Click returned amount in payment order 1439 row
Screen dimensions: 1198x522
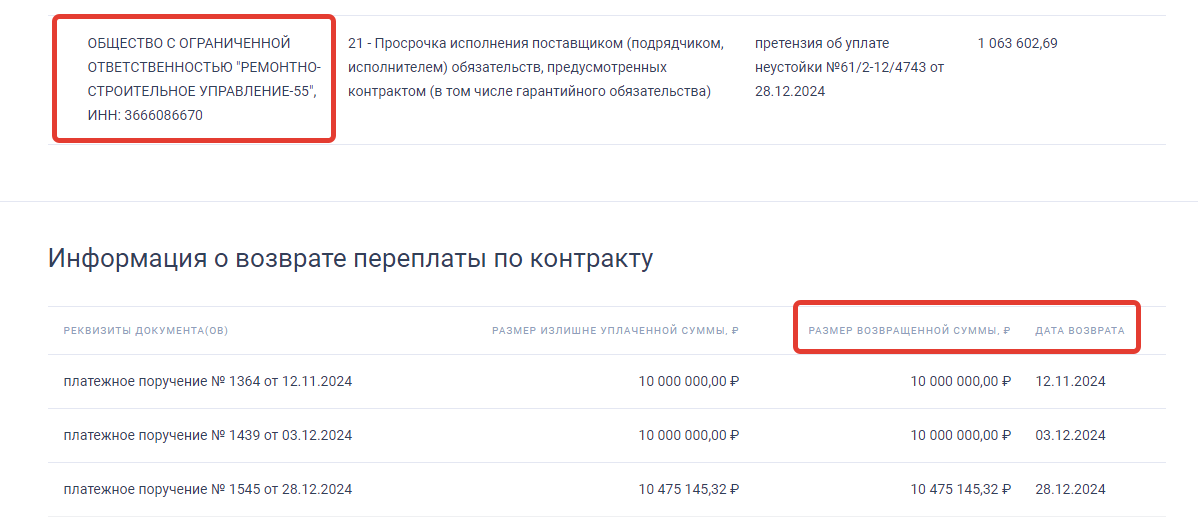[x=960, y=436]
